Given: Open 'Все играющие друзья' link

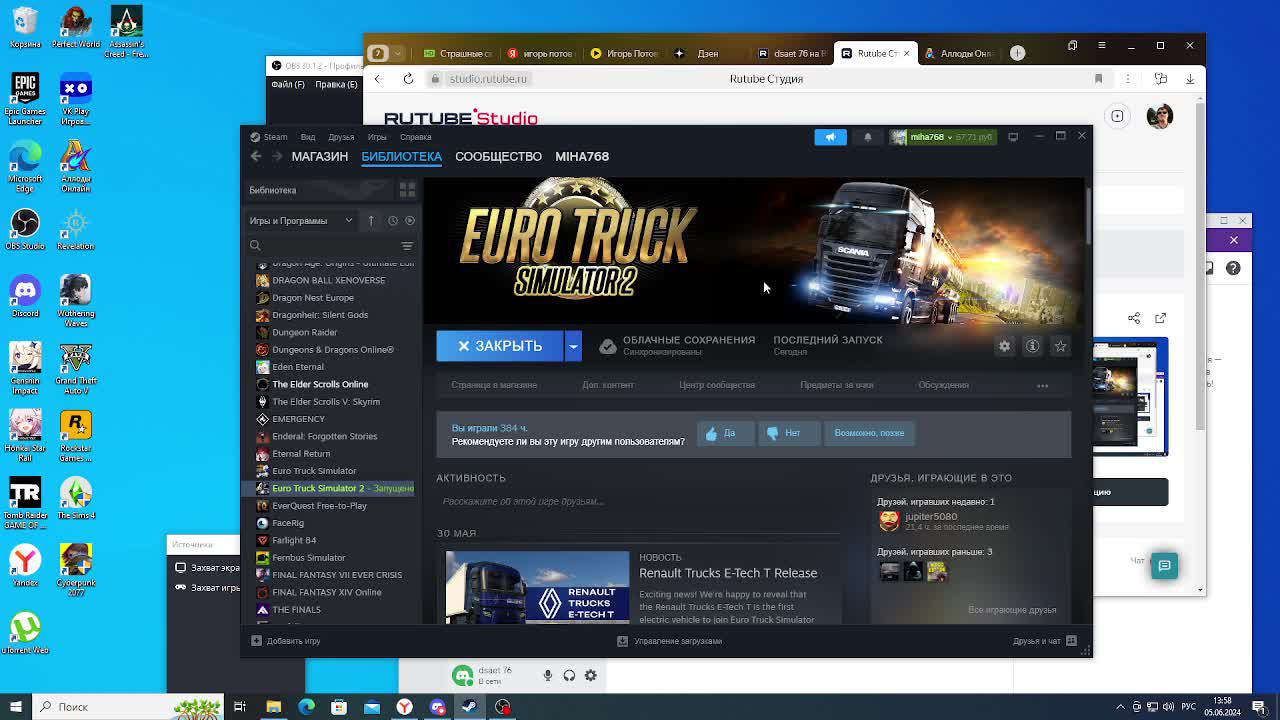Looking at the screenshot, I should point(1012,610).
